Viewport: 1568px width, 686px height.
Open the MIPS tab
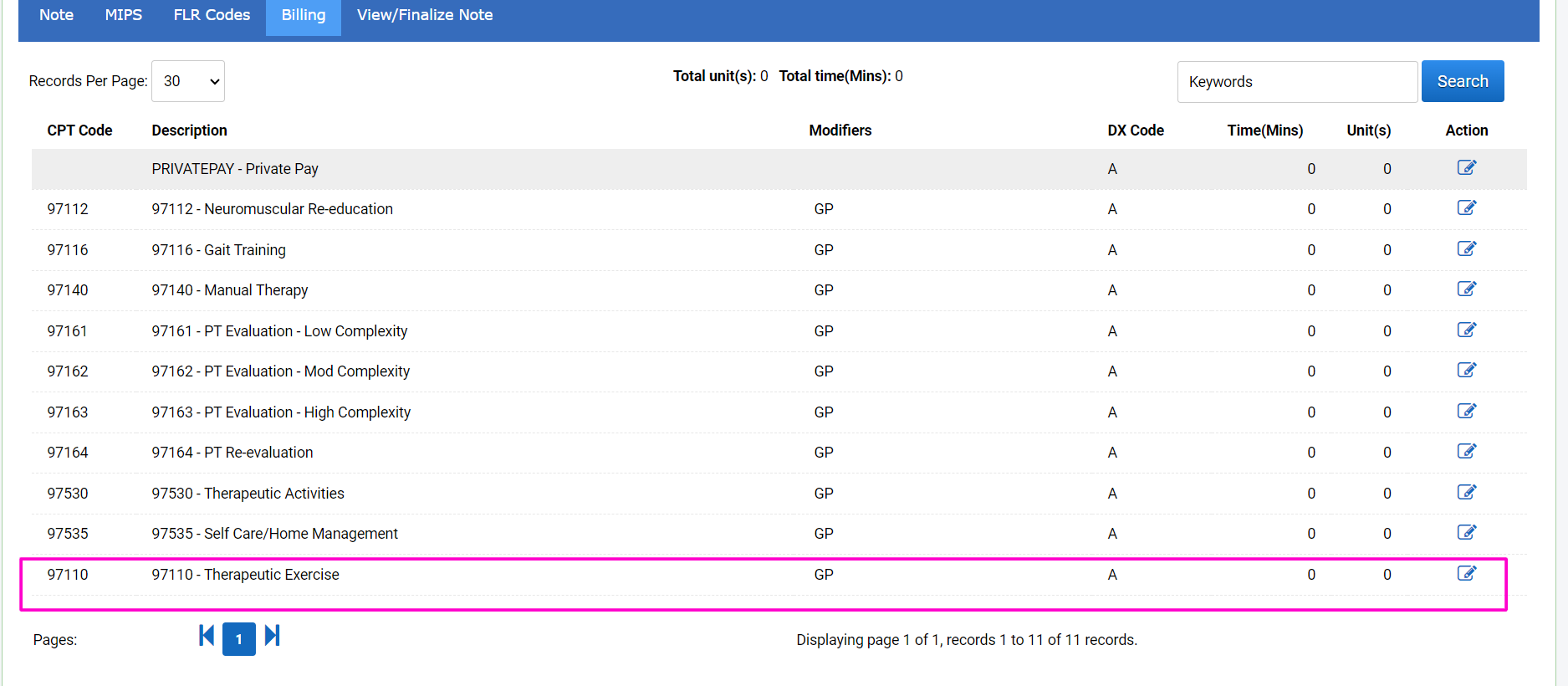[x=124, y=15]
